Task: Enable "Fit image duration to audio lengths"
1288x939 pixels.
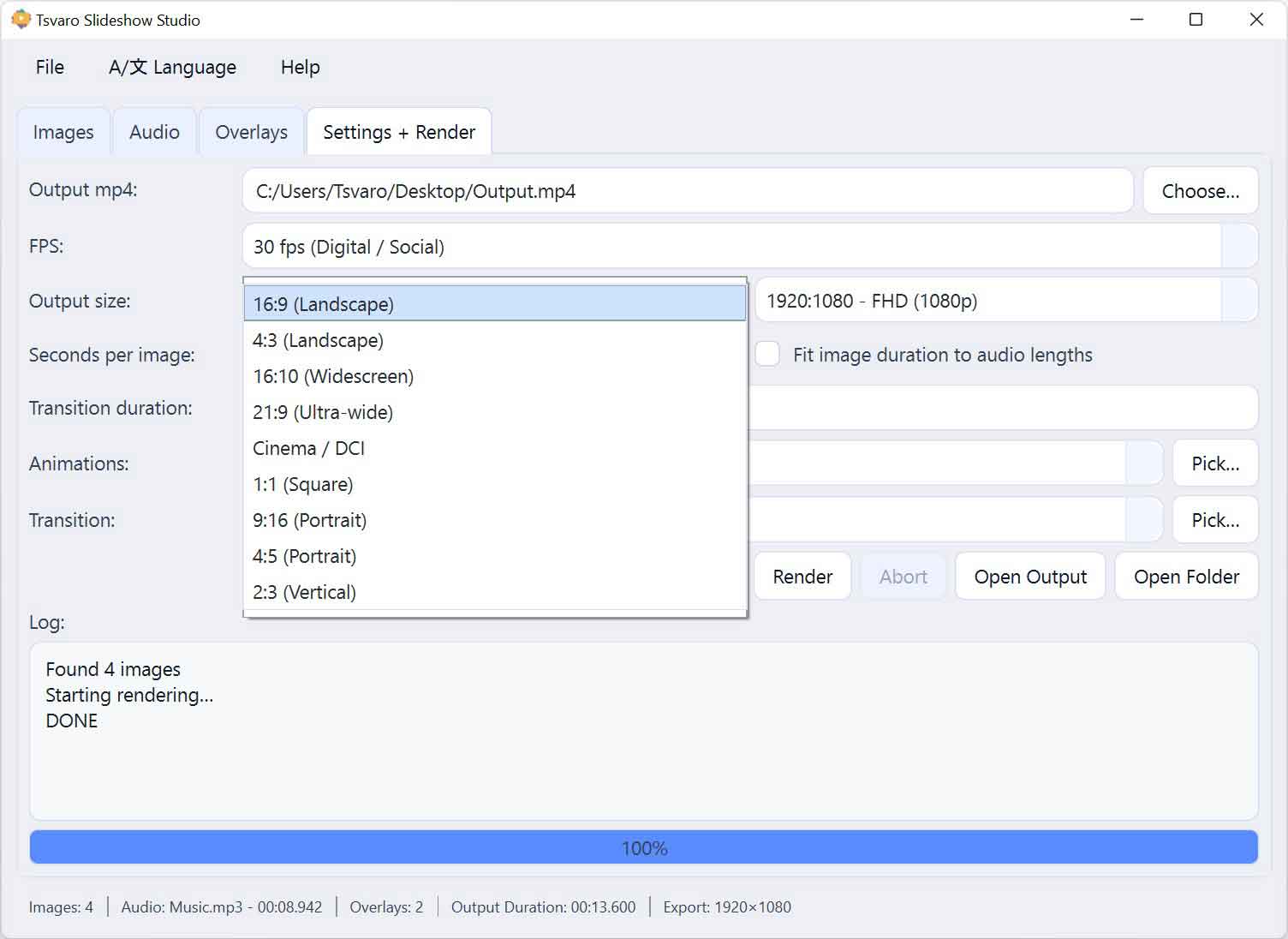Action: tap(766, 354)
